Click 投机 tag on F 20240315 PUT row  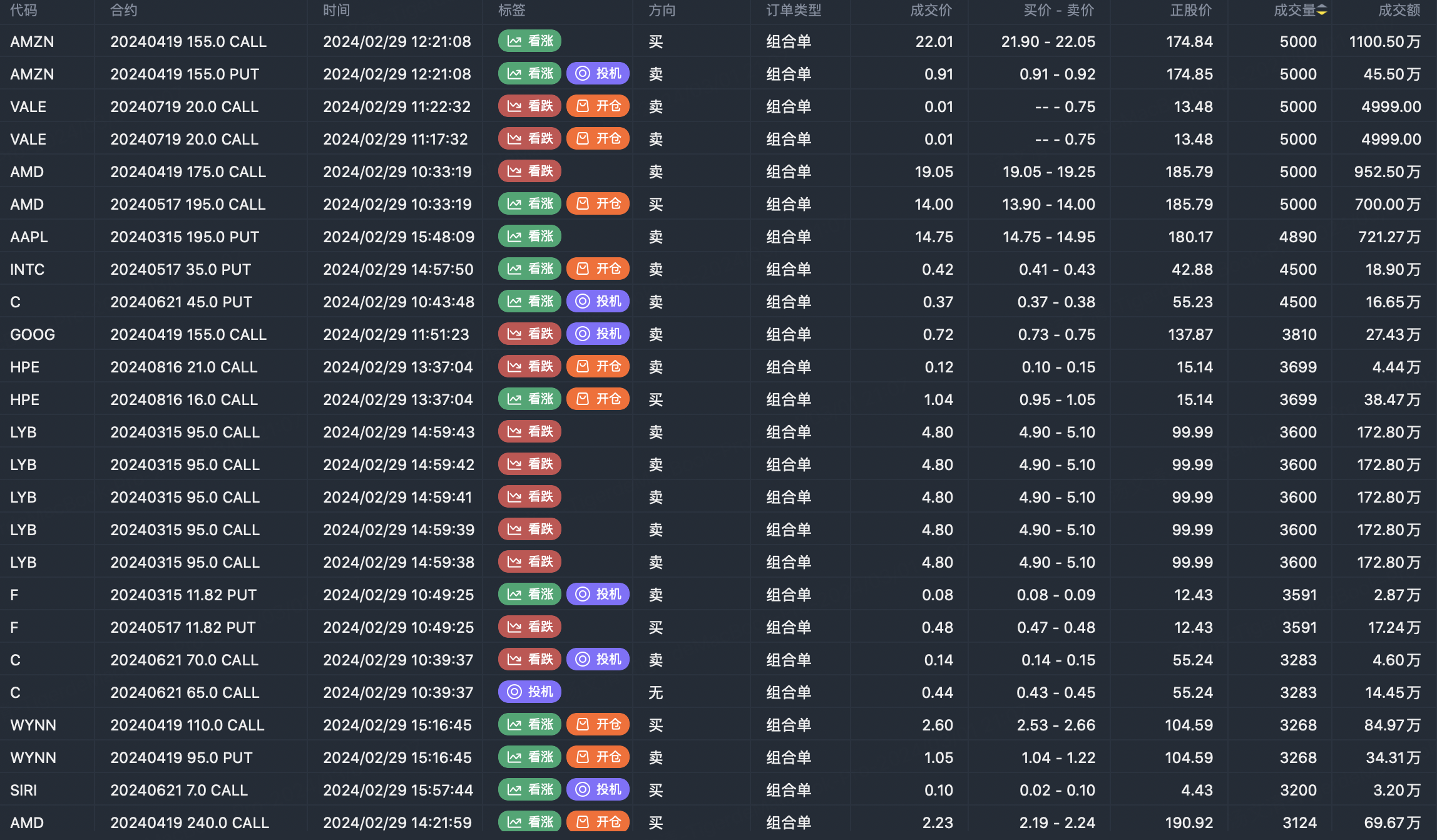(x=598, y=595)
